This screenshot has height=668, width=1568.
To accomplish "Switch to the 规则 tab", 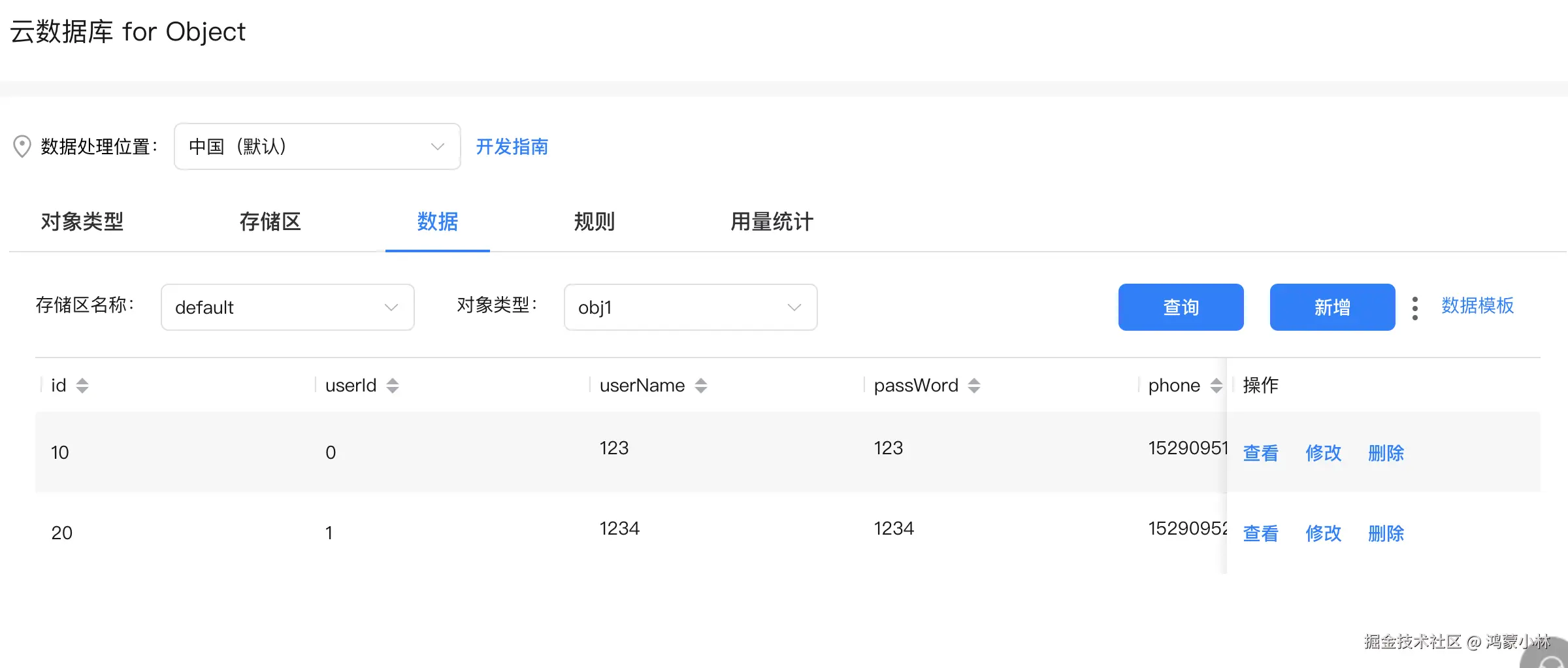I will pos(593,222).
